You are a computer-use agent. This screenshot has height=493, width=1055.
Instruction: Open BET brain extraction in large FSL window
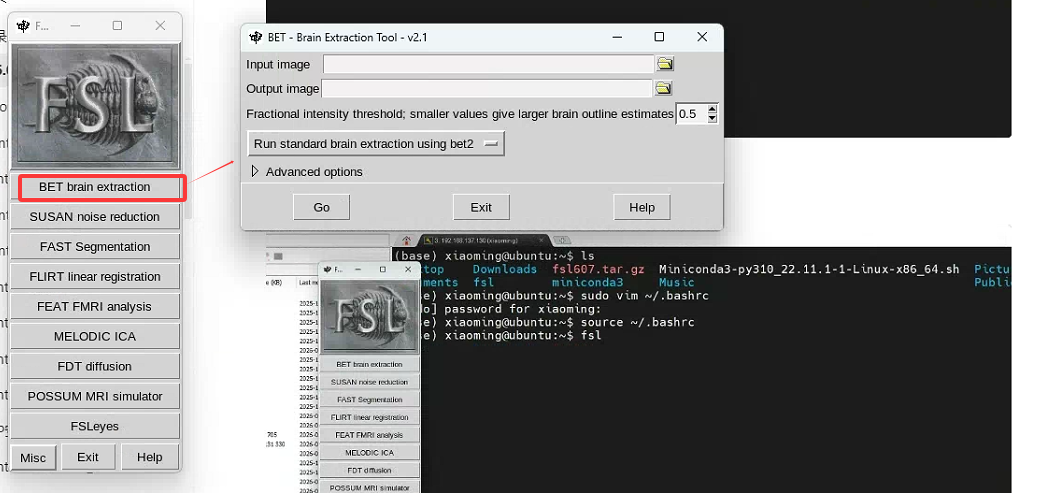(x=95, y=187)
